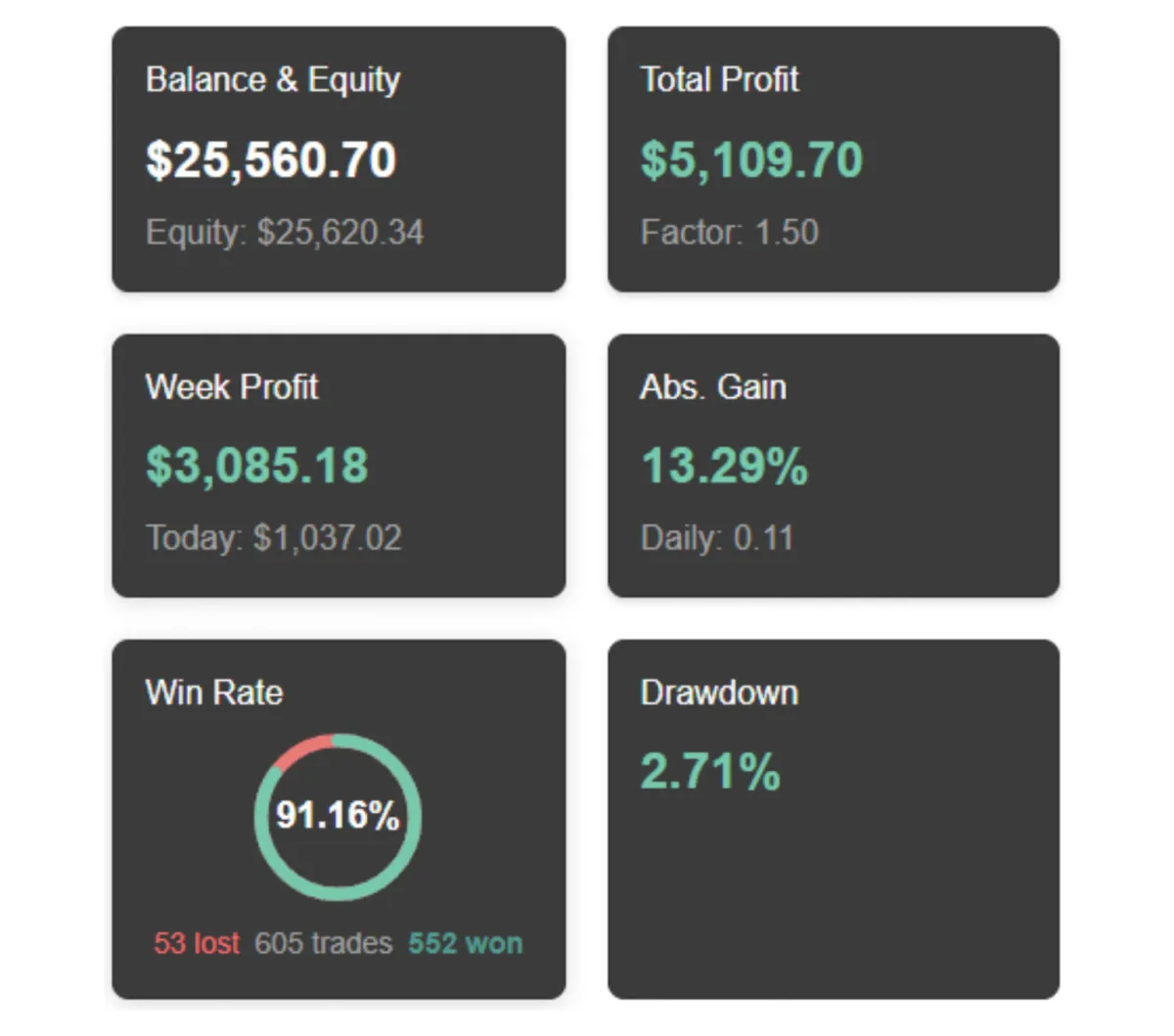
Task: Select the Factor: 1.50 label
Action: [729, 232]
